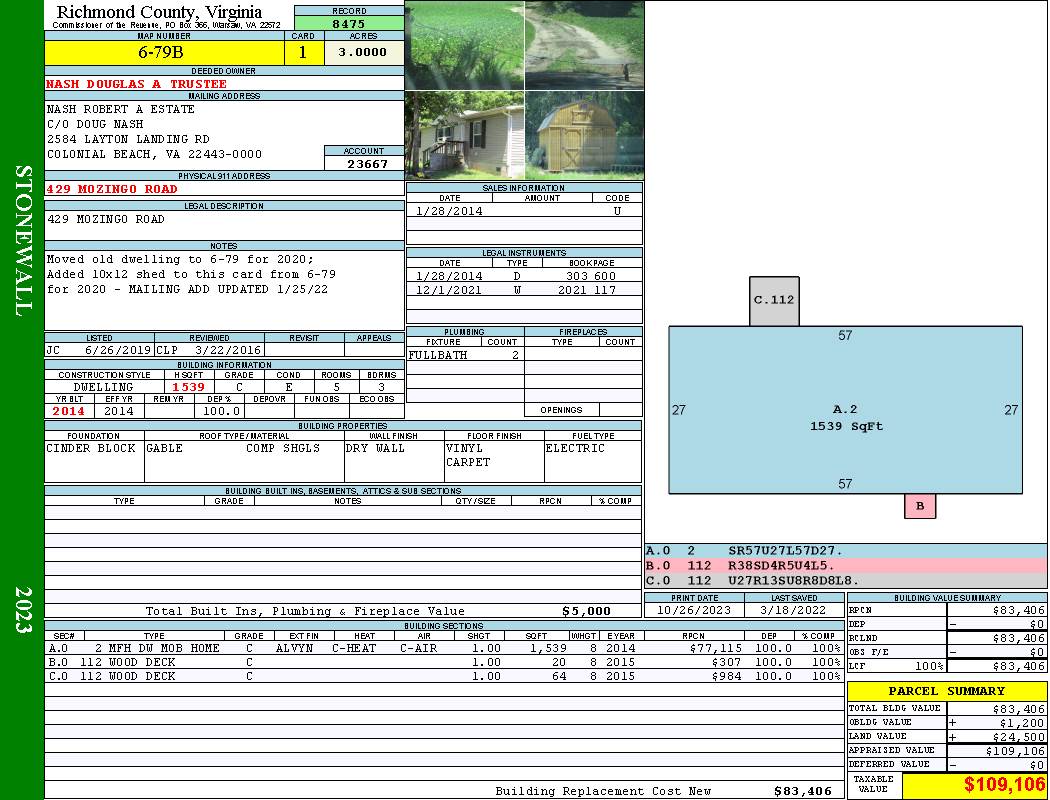Select the yellow PARCEL SUMMARY header
1050x800 pixels.
[x=946, y=691]
